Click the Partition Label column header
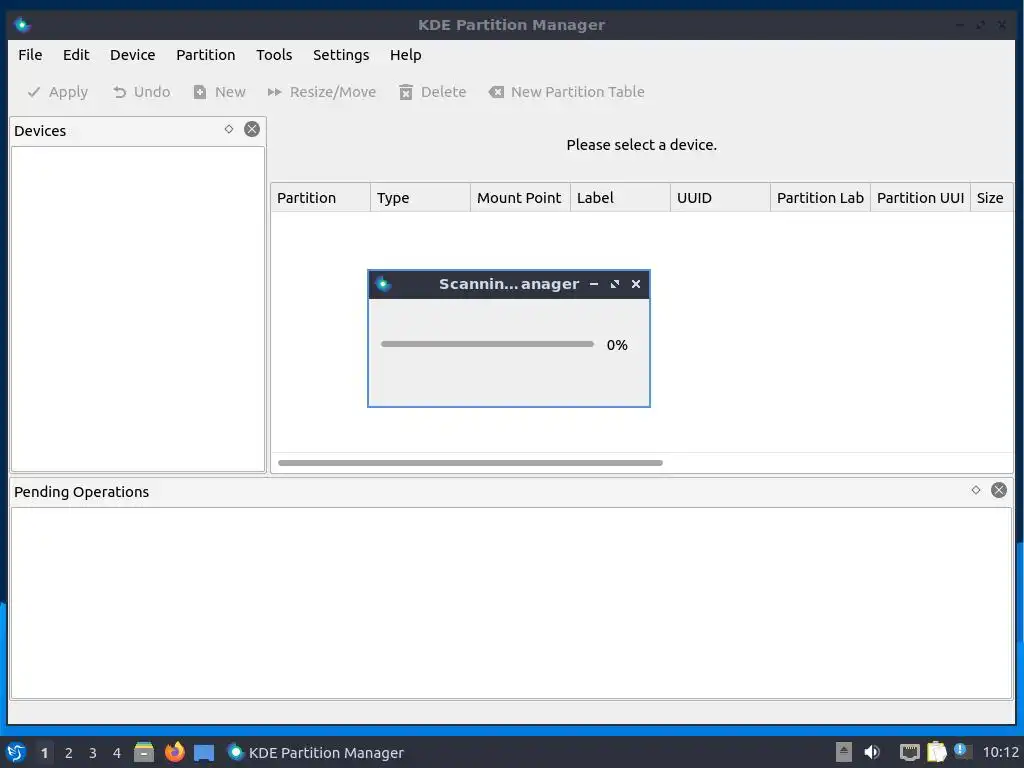The height and width of the screenshot is (768, 1024). tap(820, 198)
